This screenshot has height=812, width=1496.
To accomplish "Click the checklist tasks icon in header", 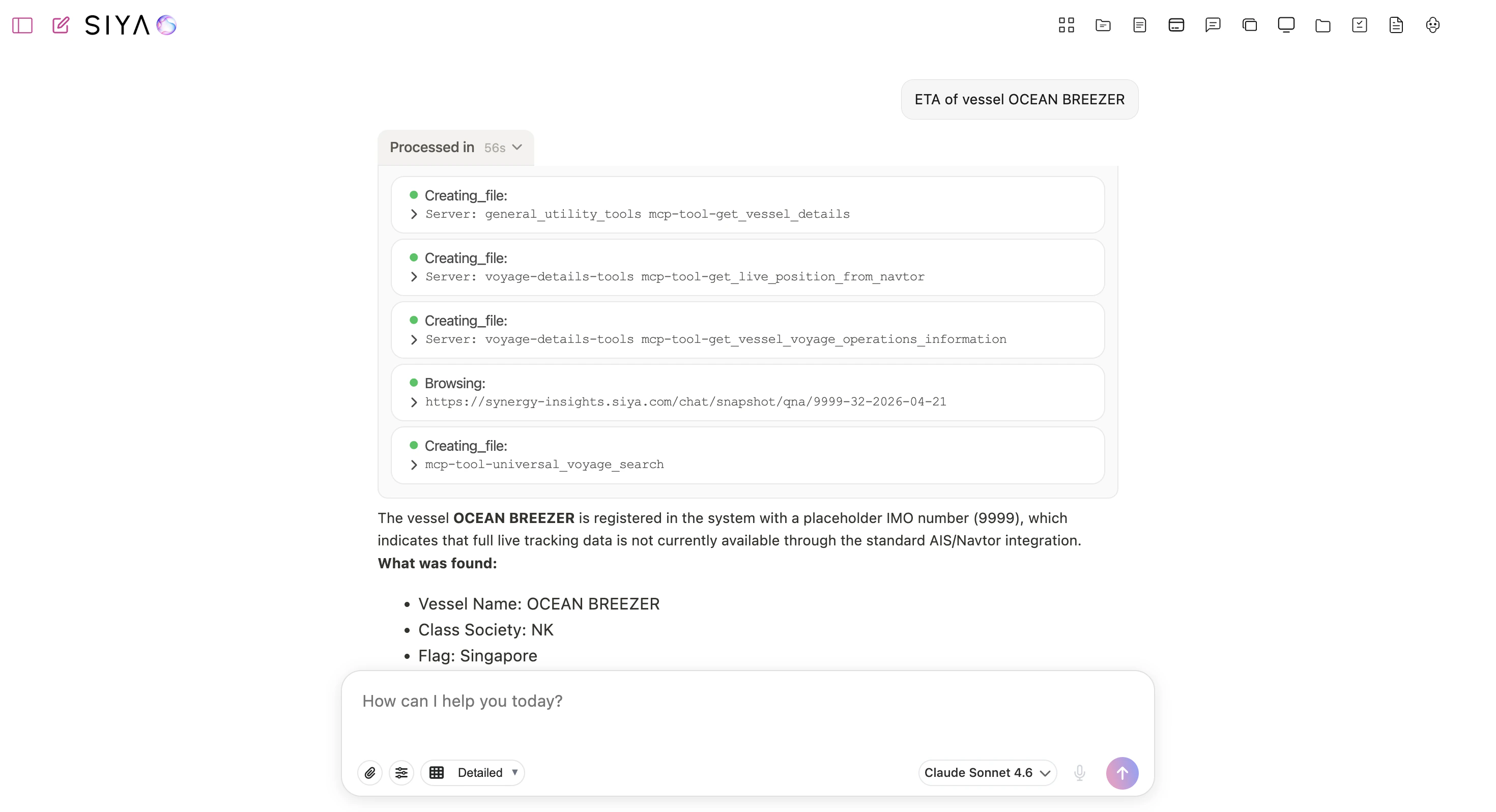I will [1359, 25].
